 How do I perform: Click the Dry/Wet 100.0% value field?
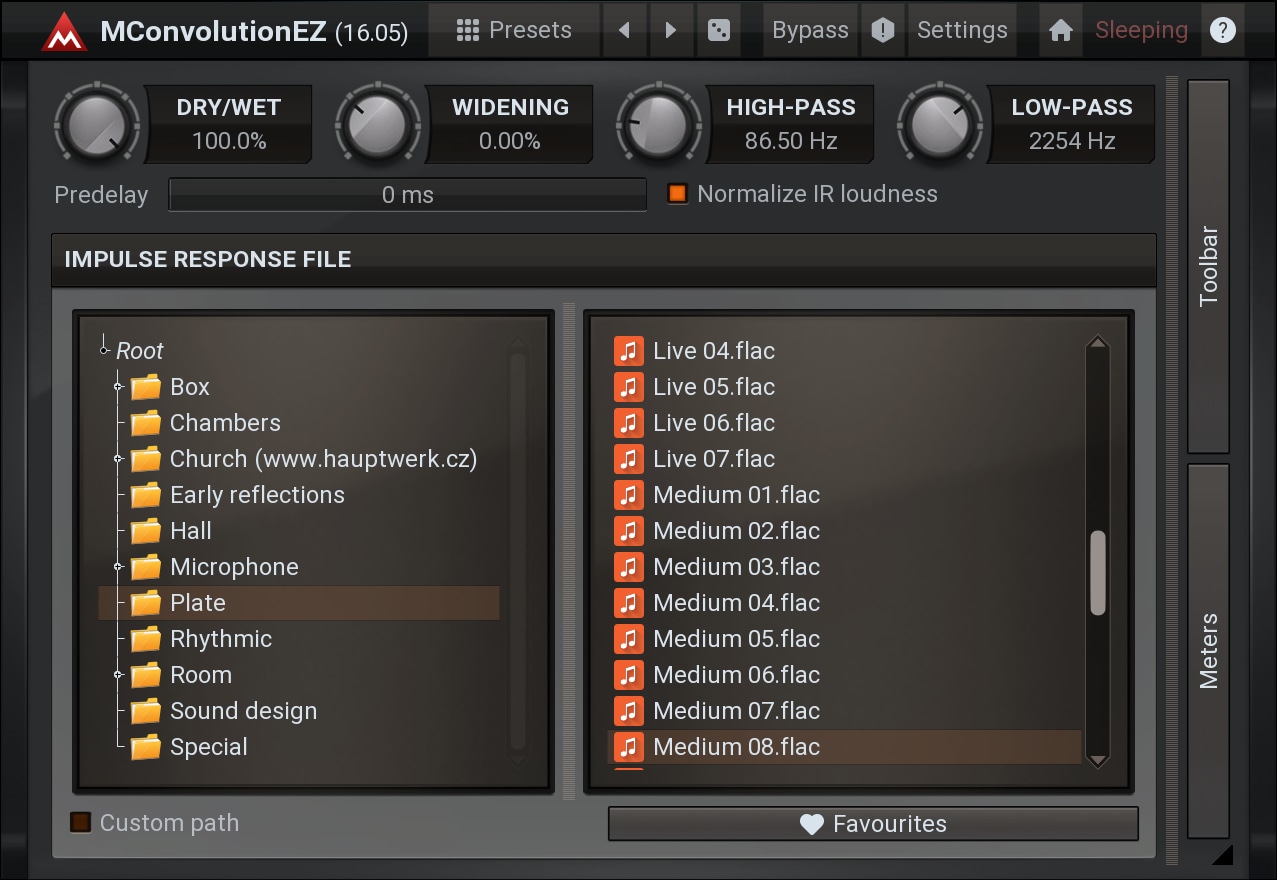(x=229, y=141)
